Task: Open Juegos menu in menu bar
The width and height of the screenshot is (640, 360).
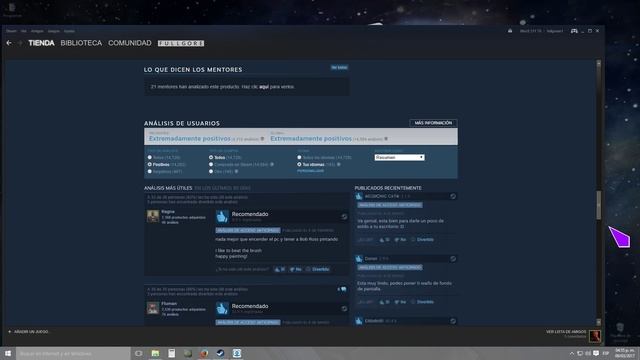Action: click(x=53, y=31)
